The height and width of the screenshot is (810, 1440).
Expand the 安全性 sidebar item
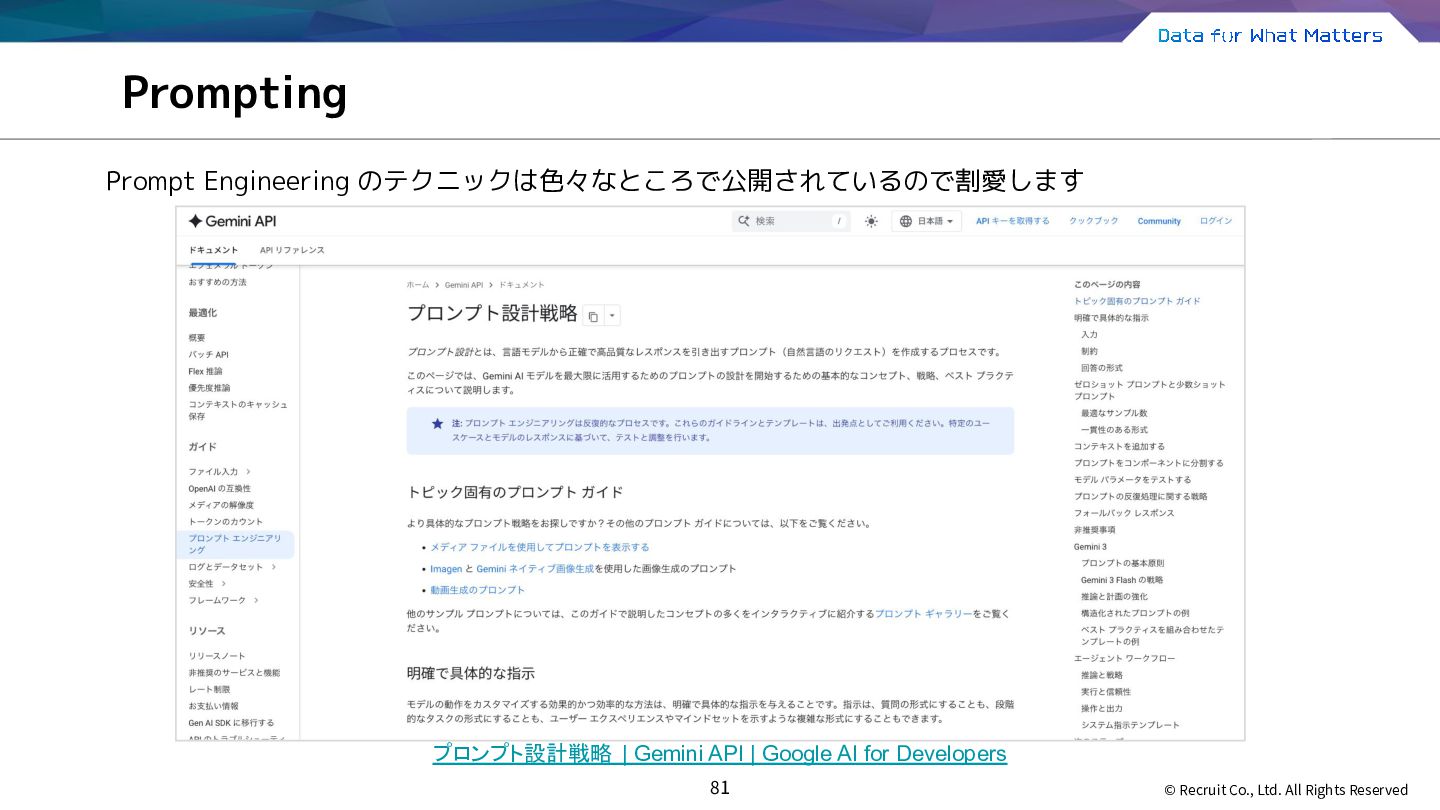tap(207, 584)
